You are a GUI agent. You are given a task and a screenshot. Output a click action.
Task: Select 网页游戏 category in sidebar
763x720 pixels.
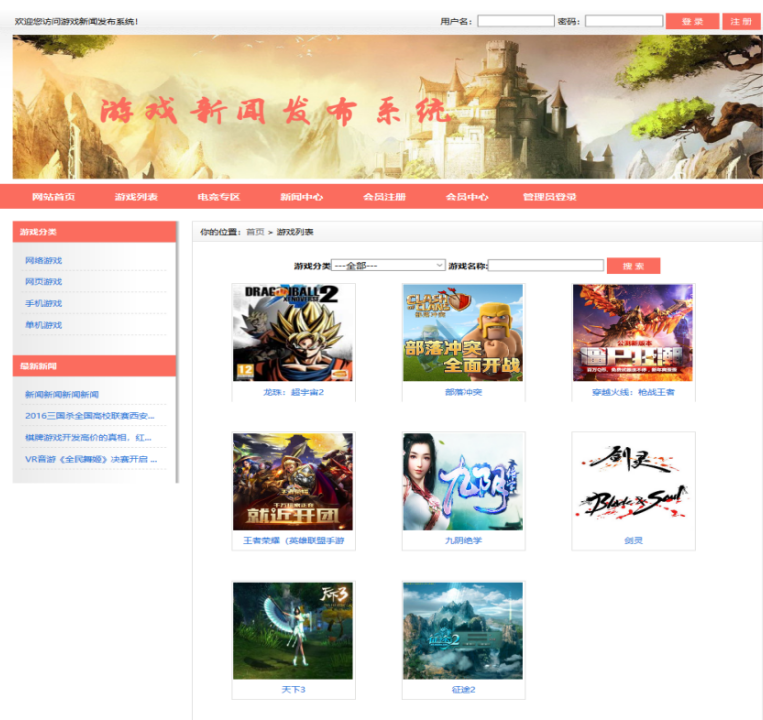point(44,282)
